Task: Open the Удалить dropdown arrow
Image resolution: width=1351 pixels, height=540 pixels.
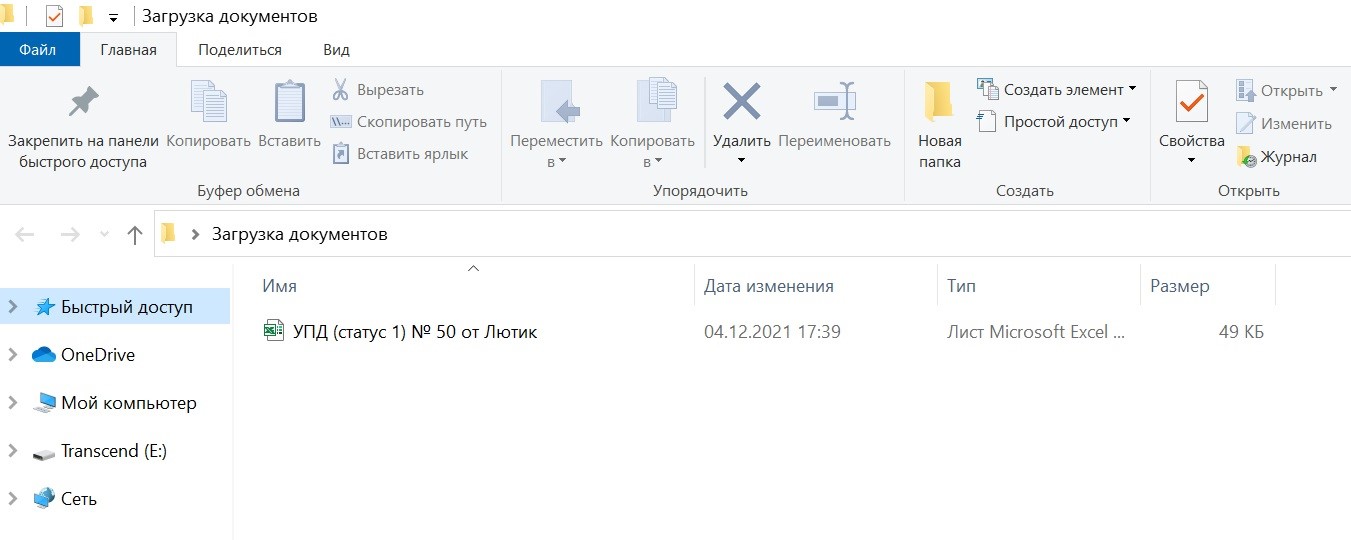Action: click(742, 161)
